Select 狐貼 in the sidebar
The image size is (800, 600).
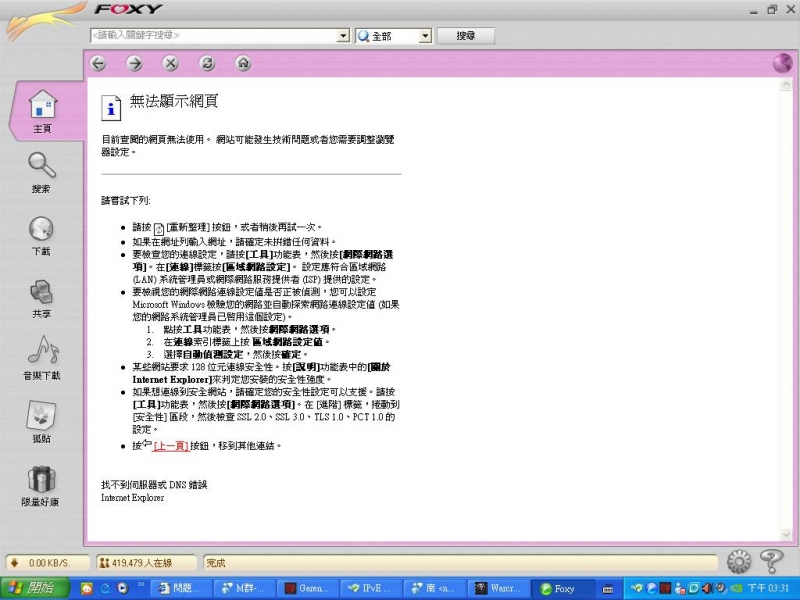[x=40, y=420]
